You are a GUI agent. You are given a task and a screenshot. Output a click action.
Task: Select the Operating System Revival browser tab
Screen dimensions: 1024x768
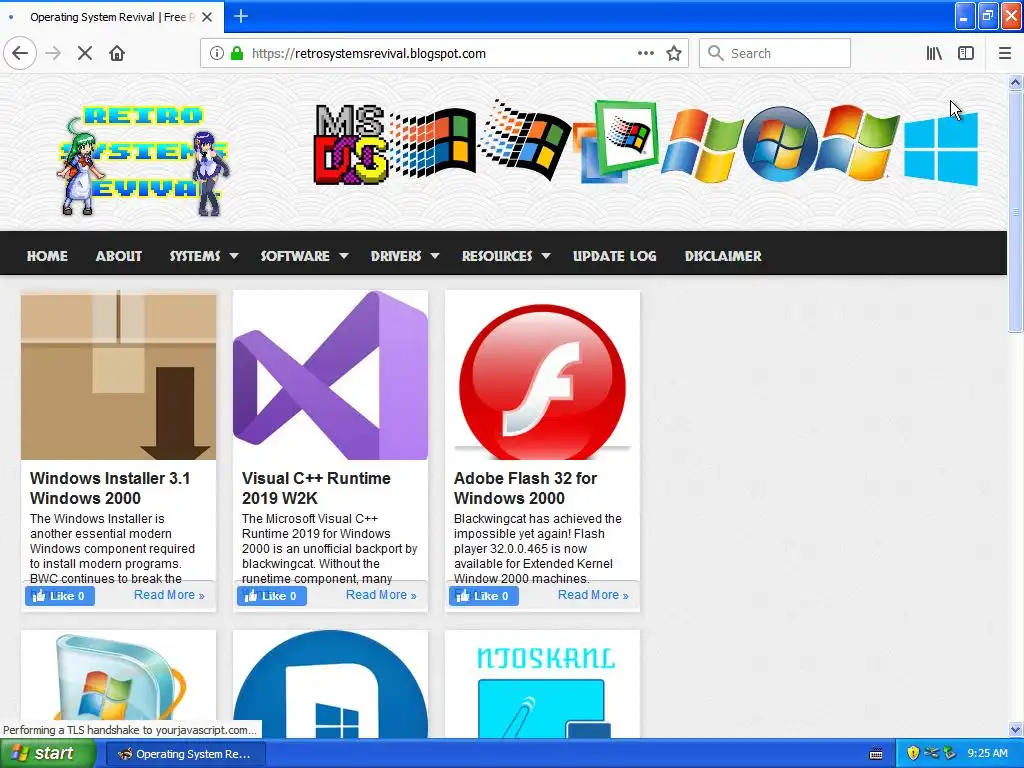tap(111, 17)
